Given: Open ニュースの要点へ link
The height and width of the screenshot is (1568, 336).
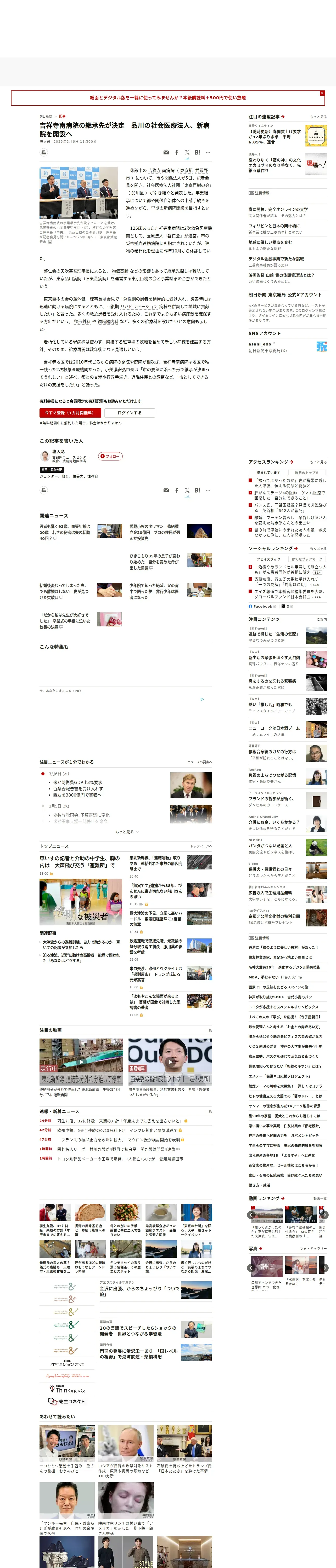Looking at the screenshot, I should 199,762.
